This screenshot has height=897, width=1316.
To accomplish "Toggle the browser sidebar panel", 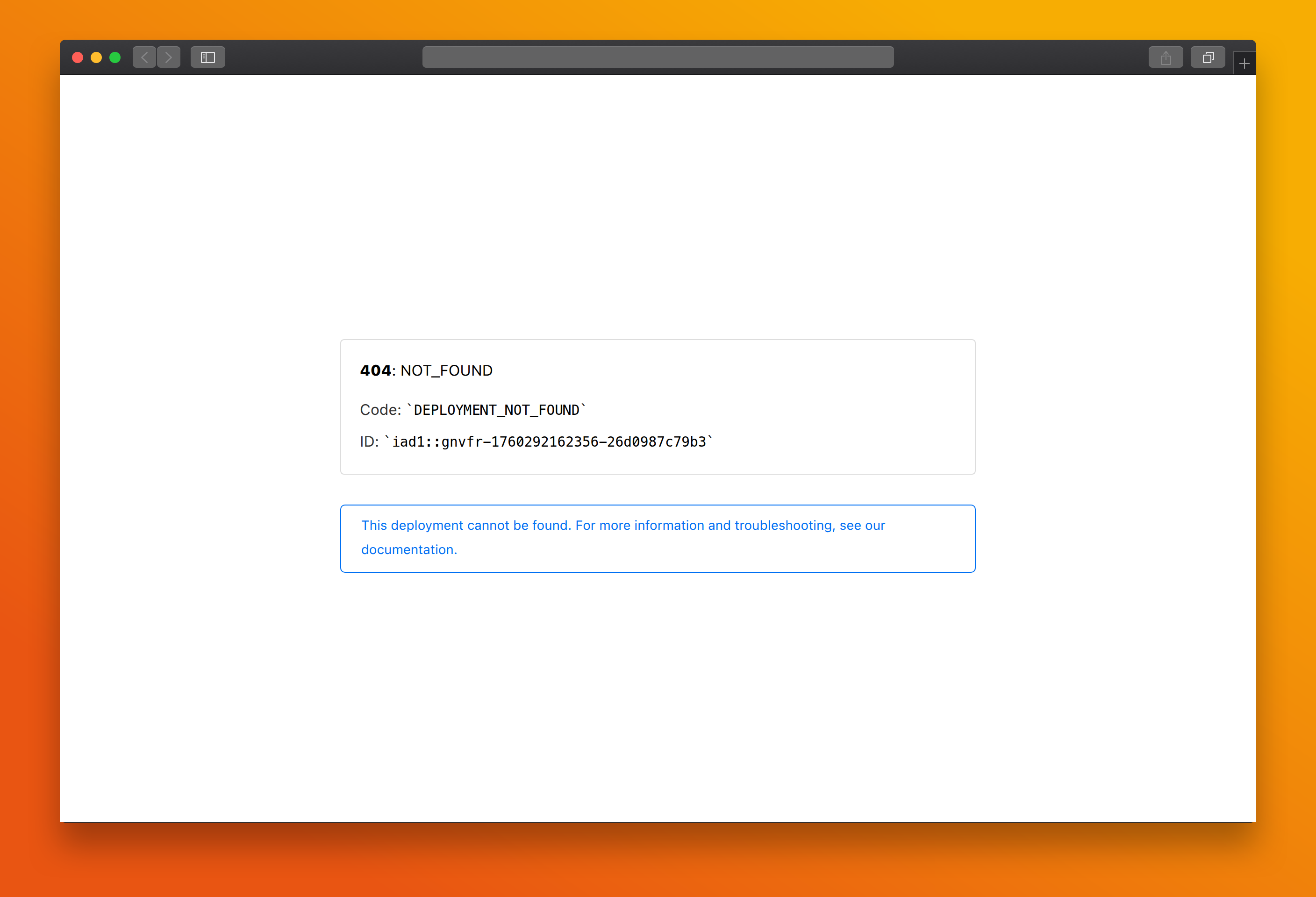I will pyautogui.click(x=208, y=57).
